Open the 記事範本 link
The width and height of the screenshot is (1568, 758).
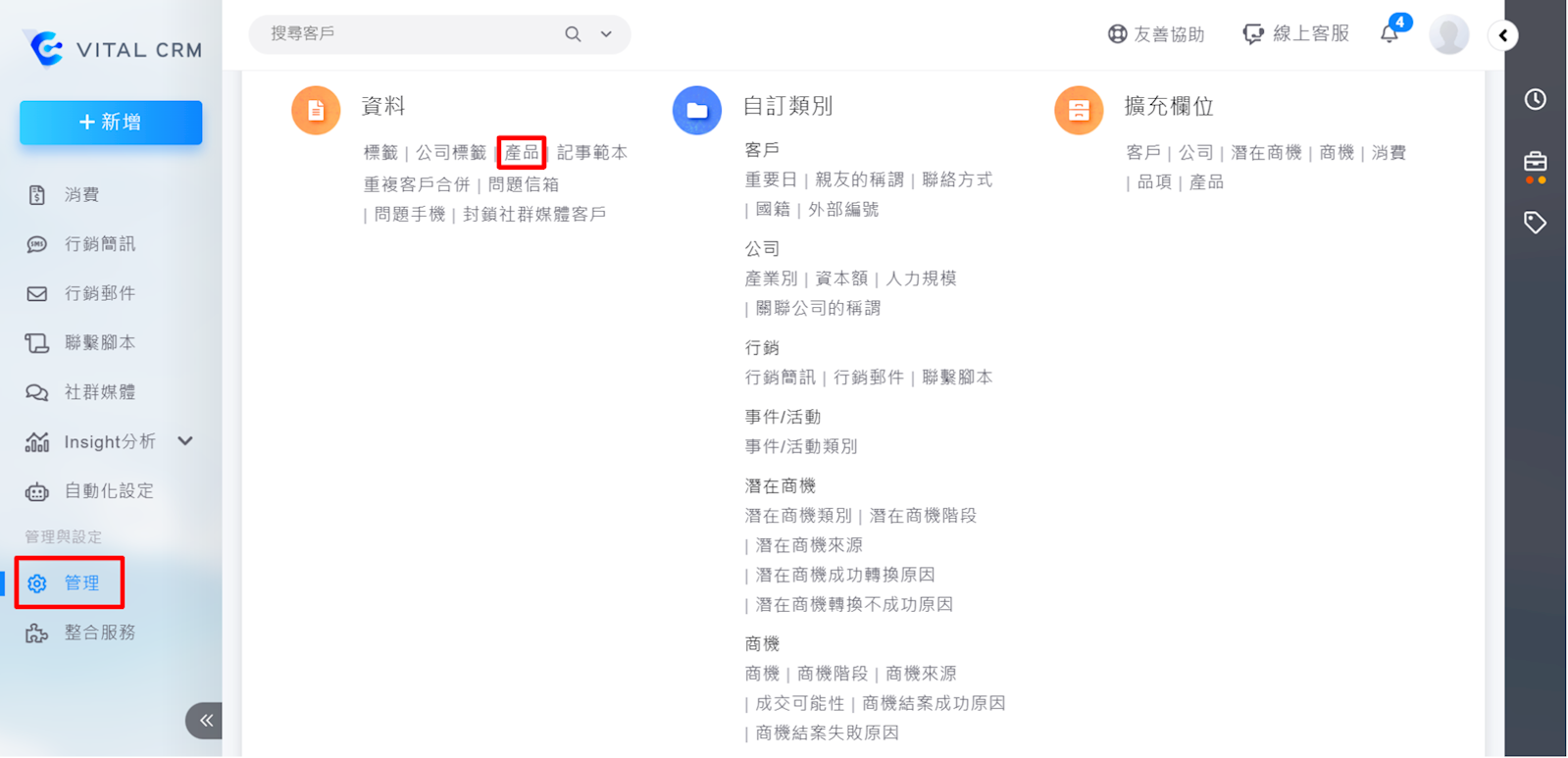click(592, 153)
